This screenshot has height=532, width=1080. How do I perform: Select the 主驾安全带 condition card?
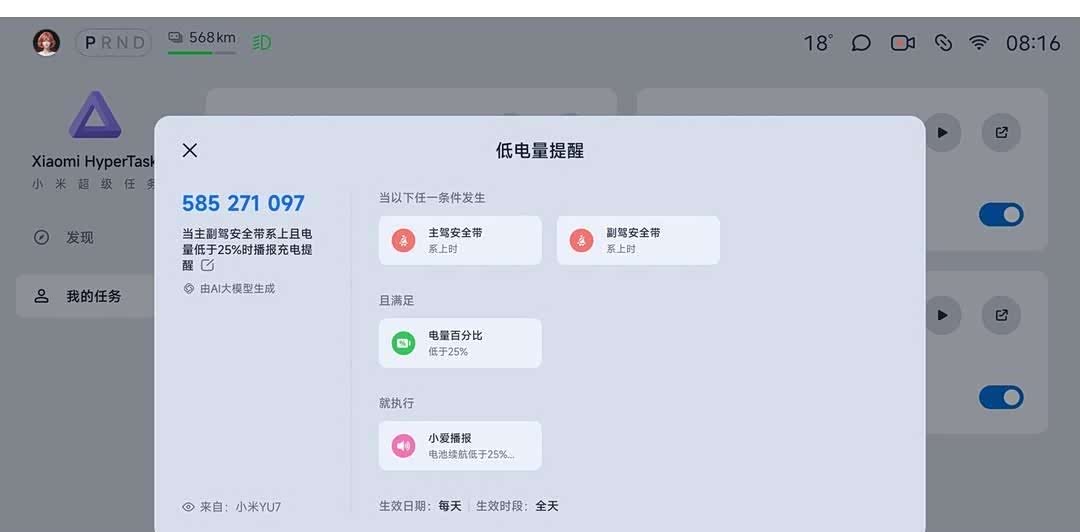460,240
